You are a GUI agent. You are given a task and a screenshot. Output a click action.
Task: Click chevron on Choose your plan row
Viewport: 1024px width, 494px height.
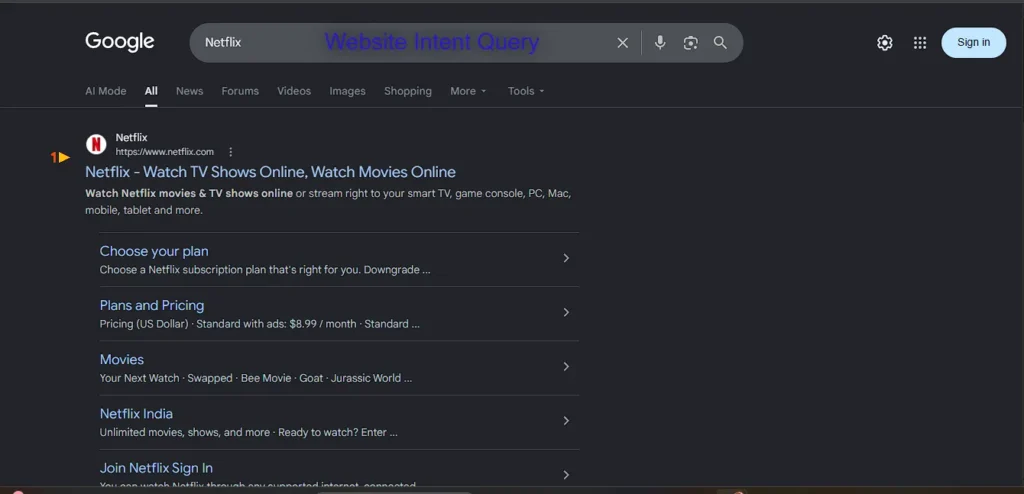pyautogui.click(x=566, y=258)
